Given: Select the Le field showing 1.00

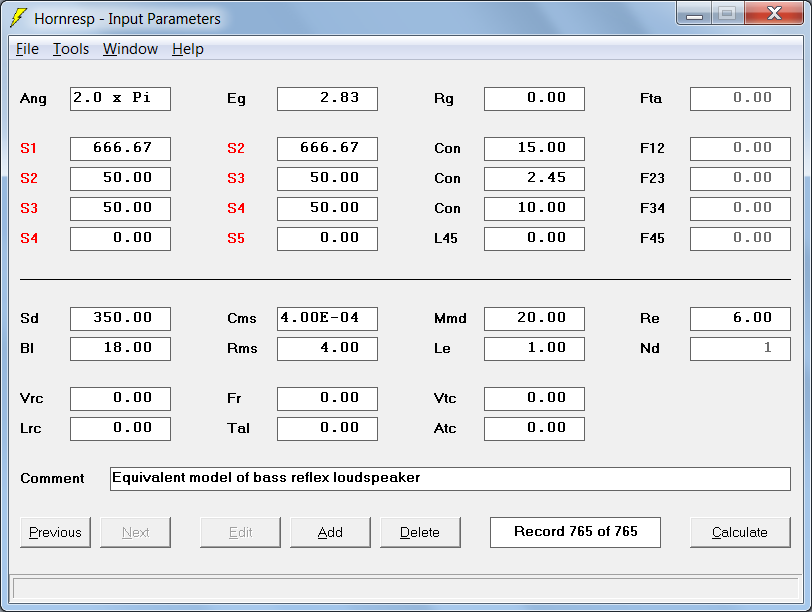Looking at the screenshot, I should click(534, 349).
